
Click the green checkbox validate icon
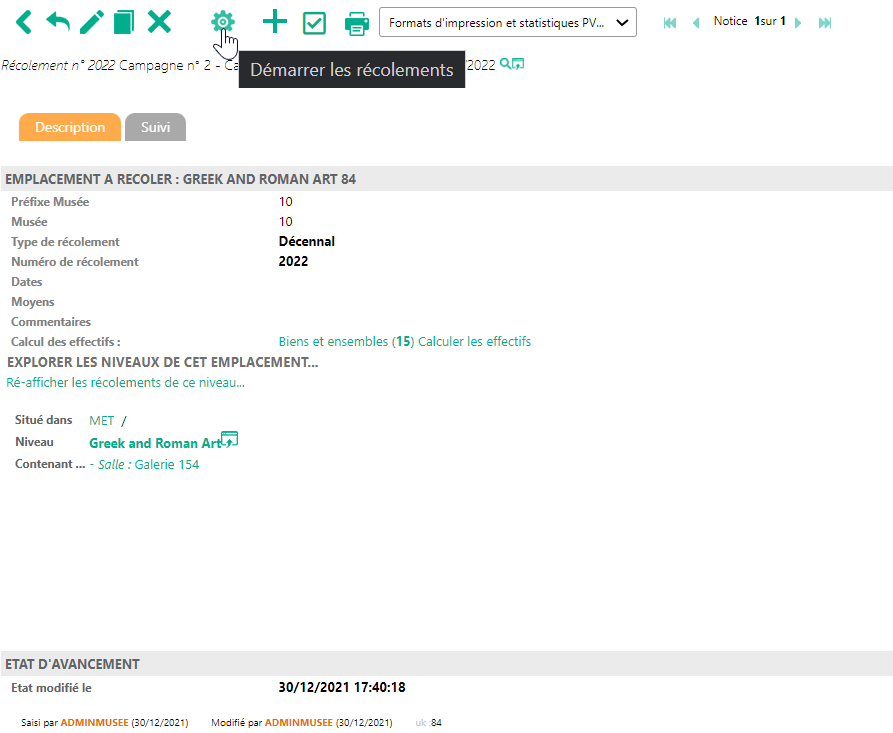pos(315,22)
